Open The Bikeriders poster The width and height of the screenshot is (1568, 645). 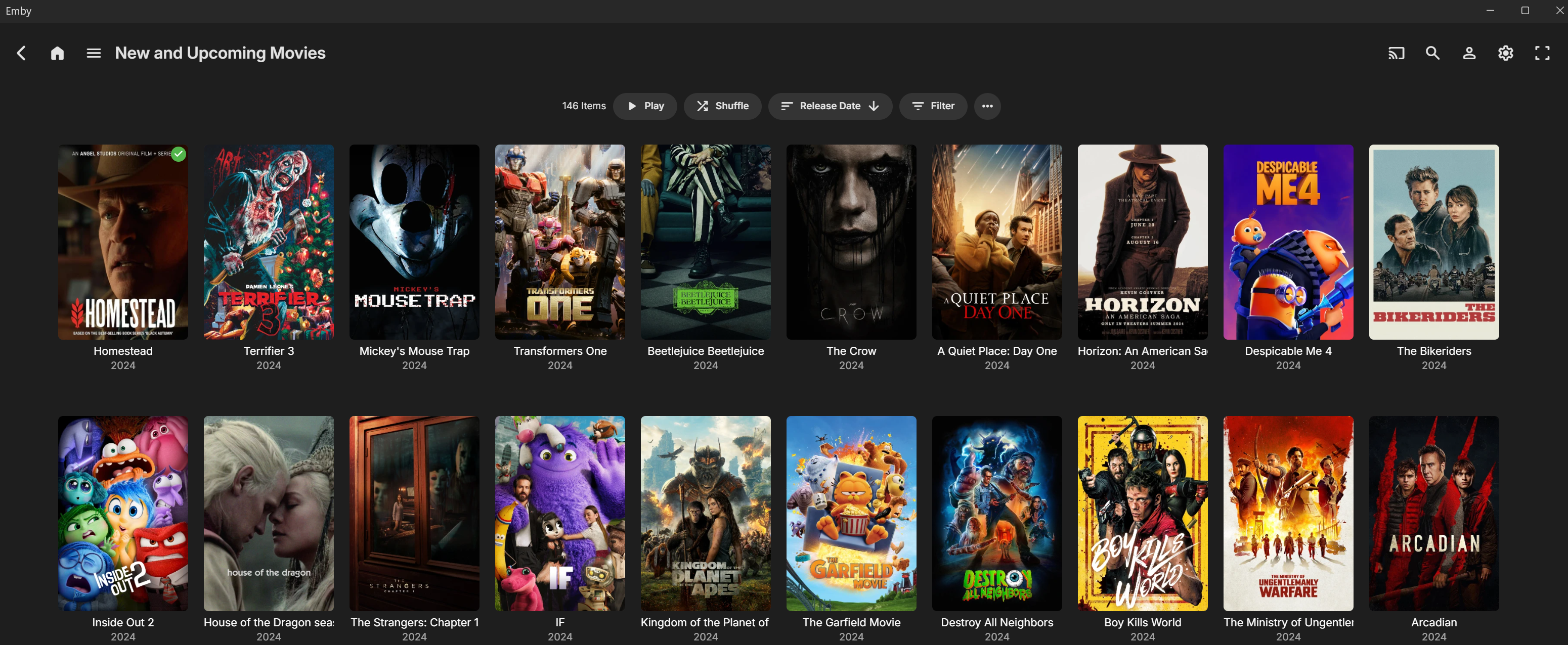click(1434, 242)
